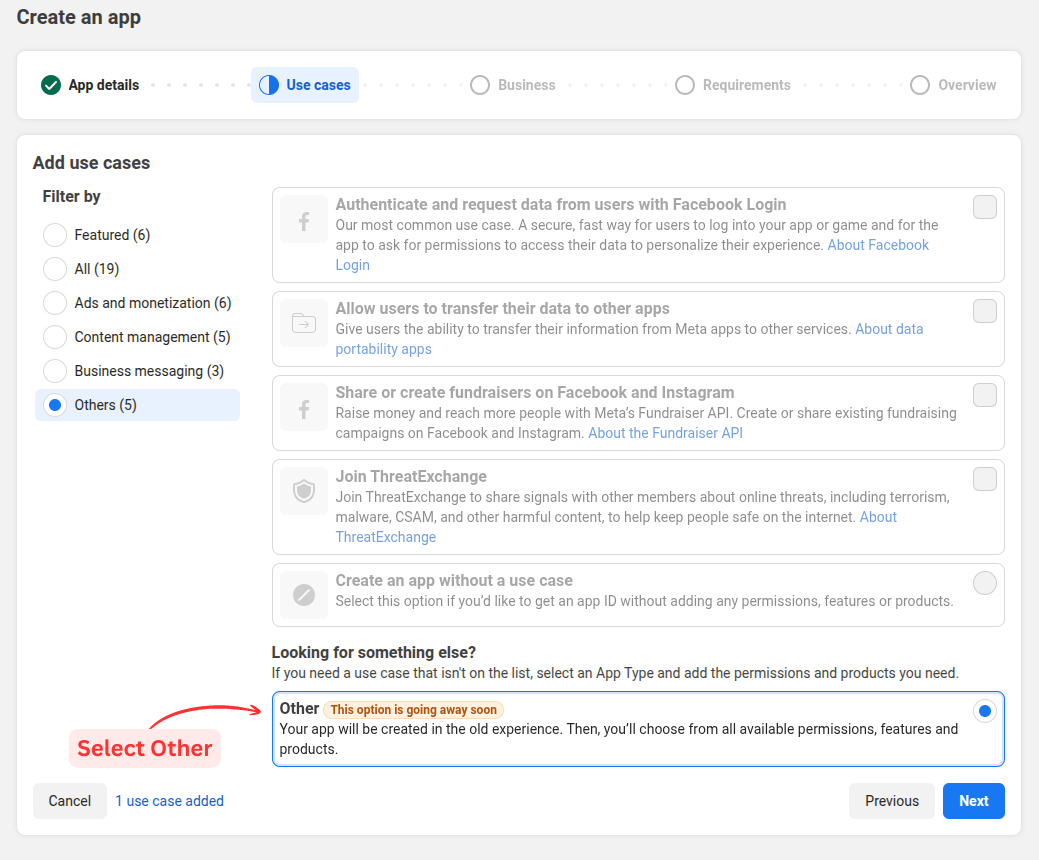The height and width of the screenshot is (860, 1039).
Task: Jump to the Business step
Action: tap(513, 85)
